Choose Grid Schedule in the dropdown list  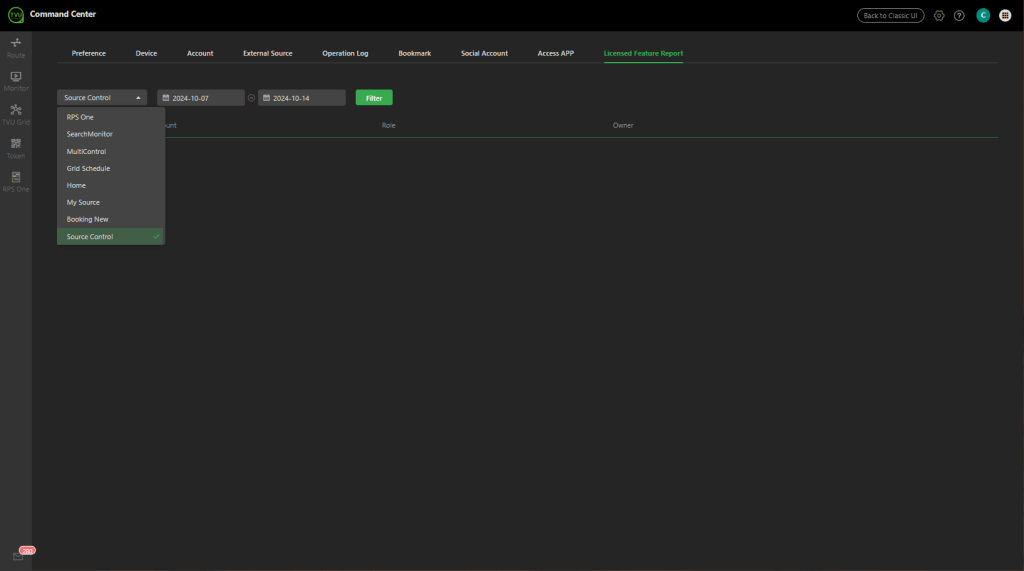tap(89, 168)
